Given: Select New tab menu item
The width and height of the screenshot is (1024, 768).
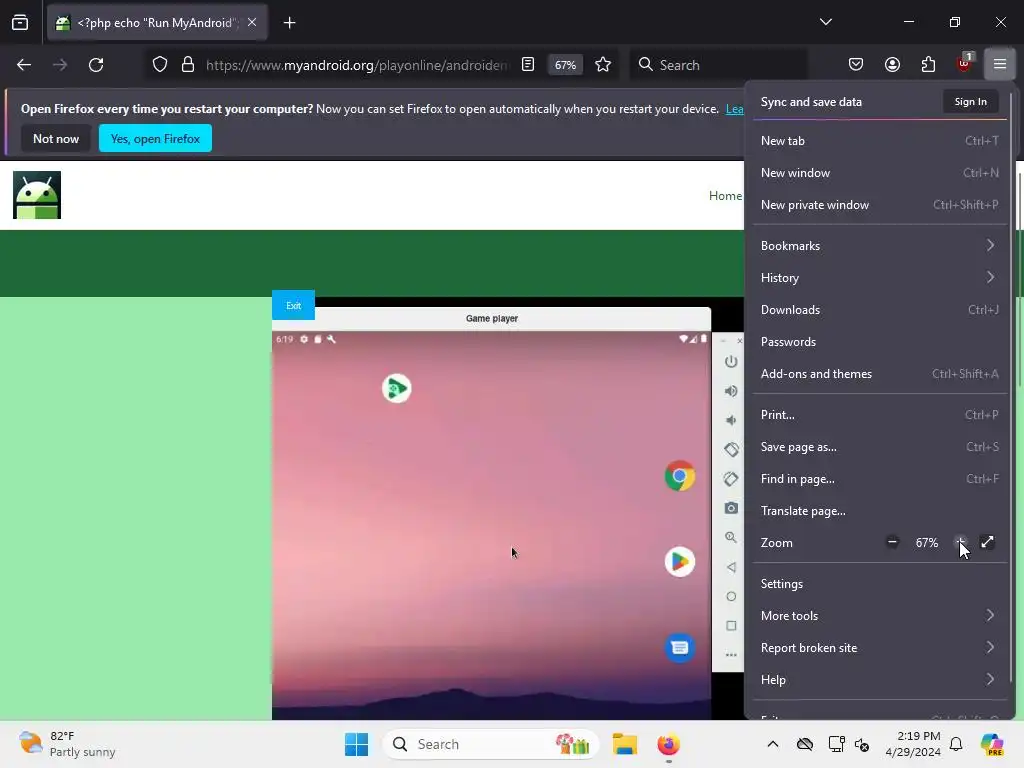Looking at the screenshot, I should click(879, 140).
